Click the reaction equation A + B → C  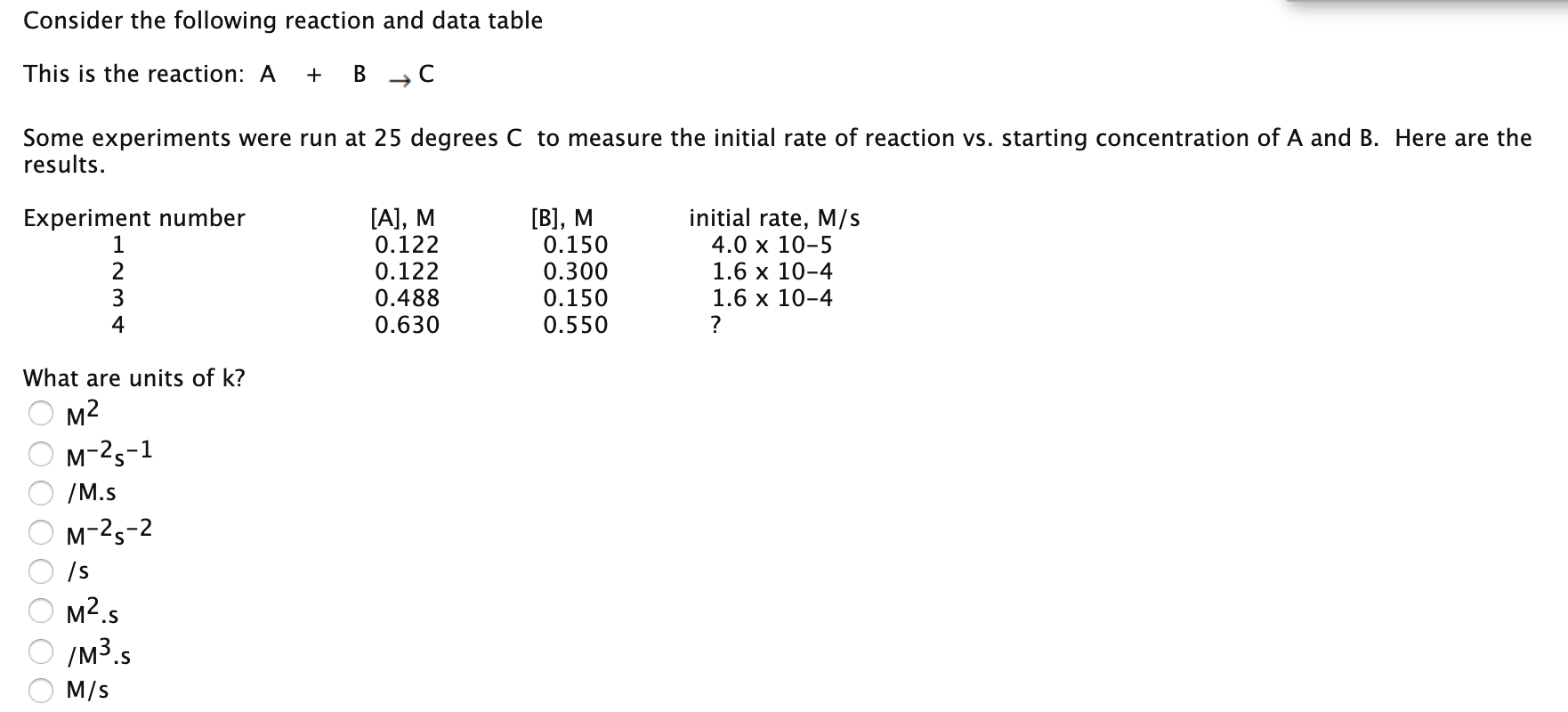click(x=225, y=74)
